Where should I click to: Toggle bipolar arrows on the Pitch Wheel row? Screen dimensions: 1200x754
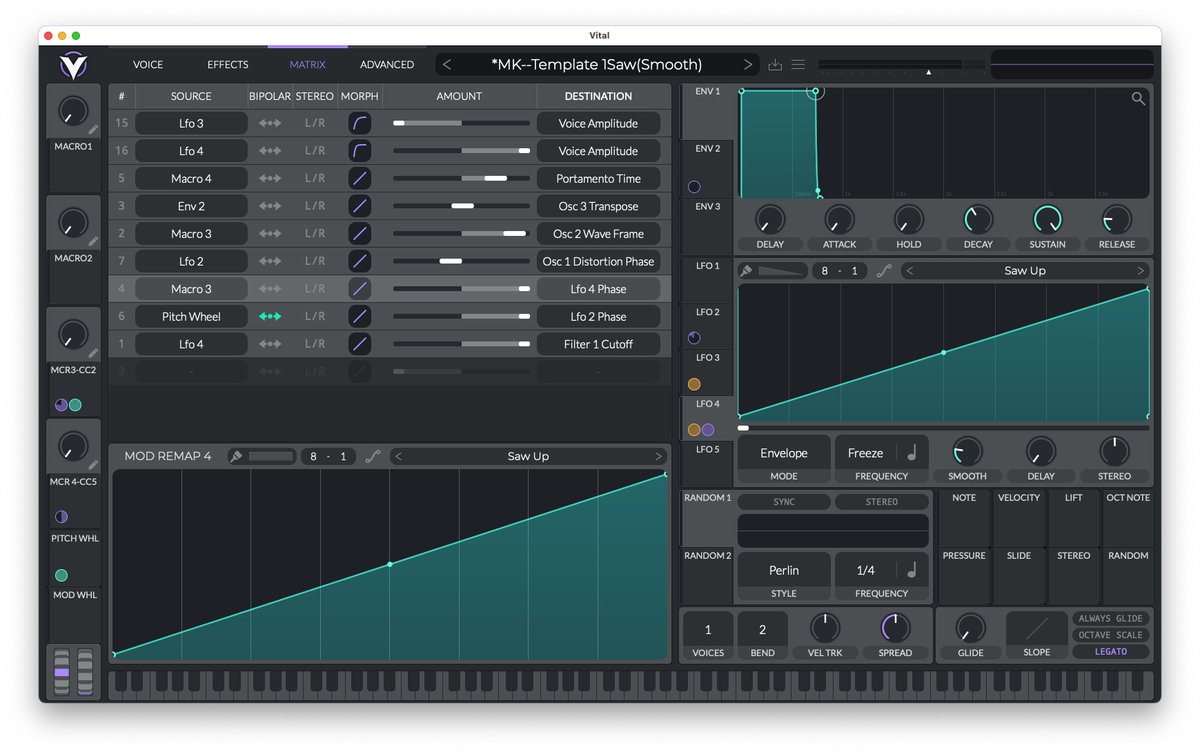pos(268,316)
